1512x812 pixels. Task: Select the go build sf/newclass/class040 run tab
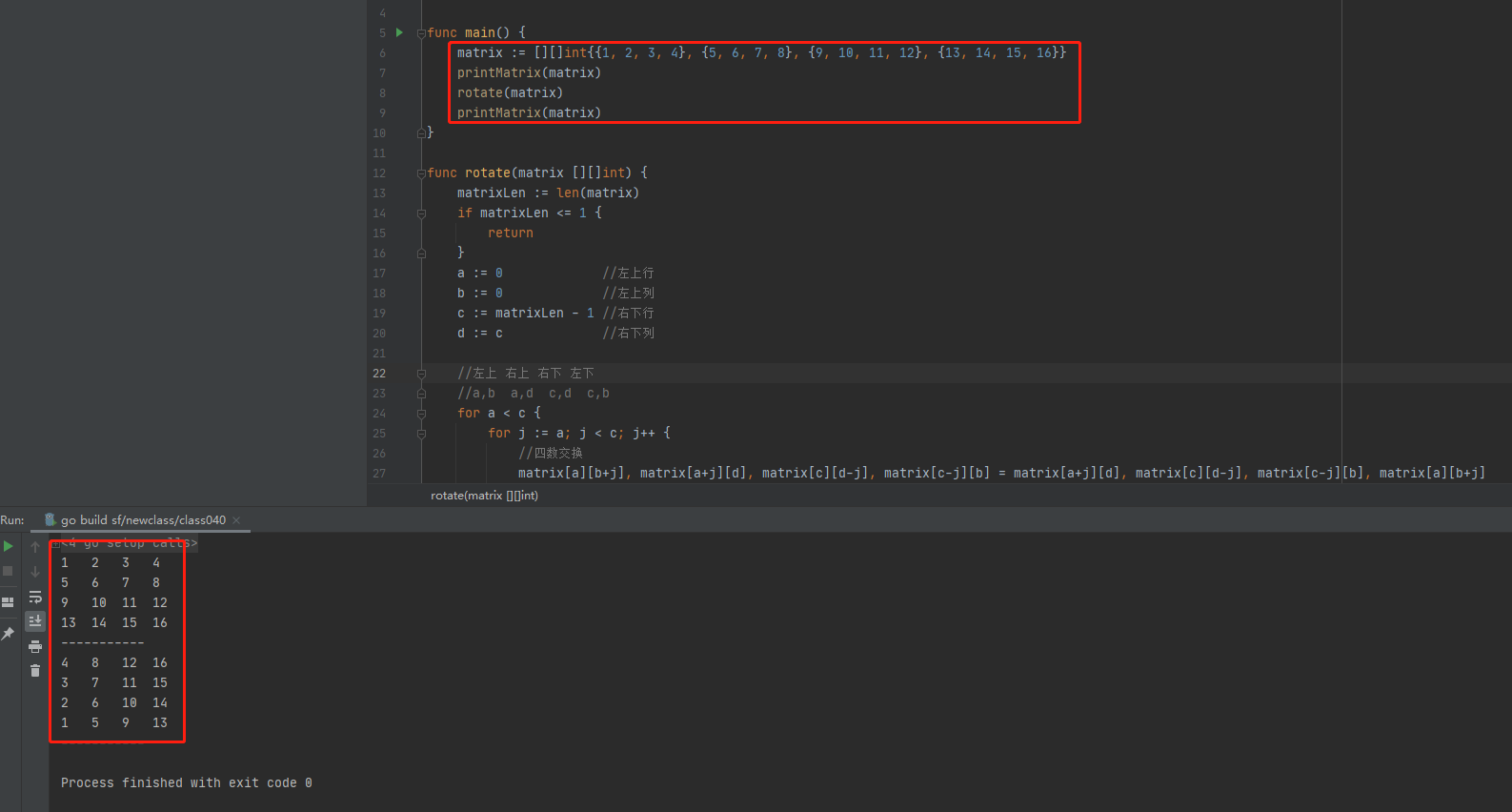pyautogui.click(x=143, y=520)
